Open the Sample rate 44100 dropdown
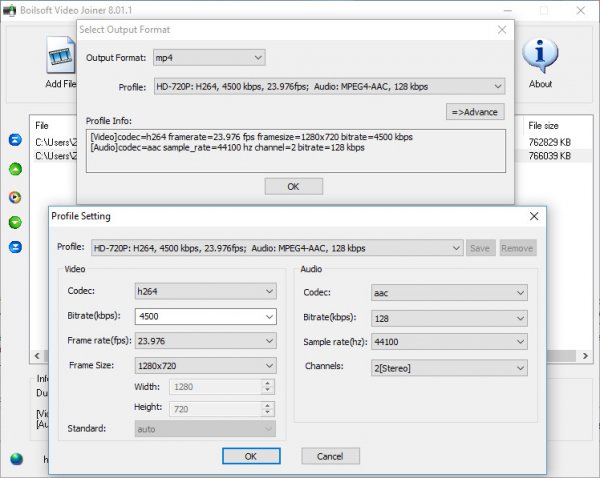This screenshot has width=600, height=478. 449,342
